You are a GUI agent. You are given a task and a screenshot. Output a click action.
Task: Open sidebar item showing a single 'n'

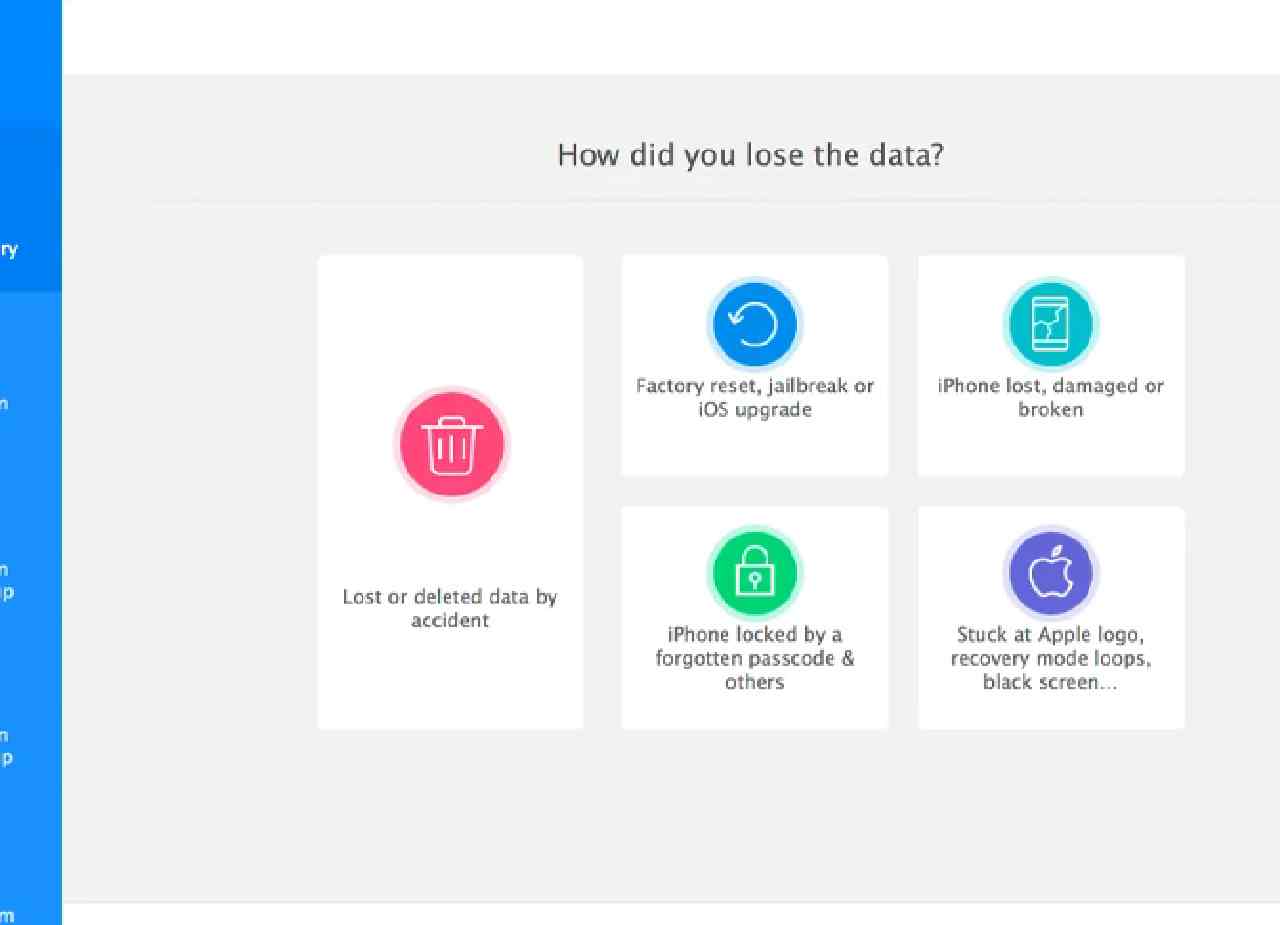(31, 404)
